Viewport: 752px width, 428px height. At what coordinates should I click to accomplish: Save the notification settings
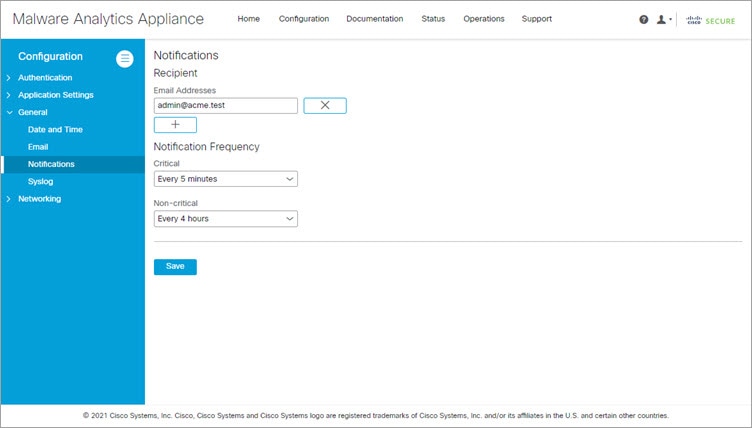click(175, 267)
